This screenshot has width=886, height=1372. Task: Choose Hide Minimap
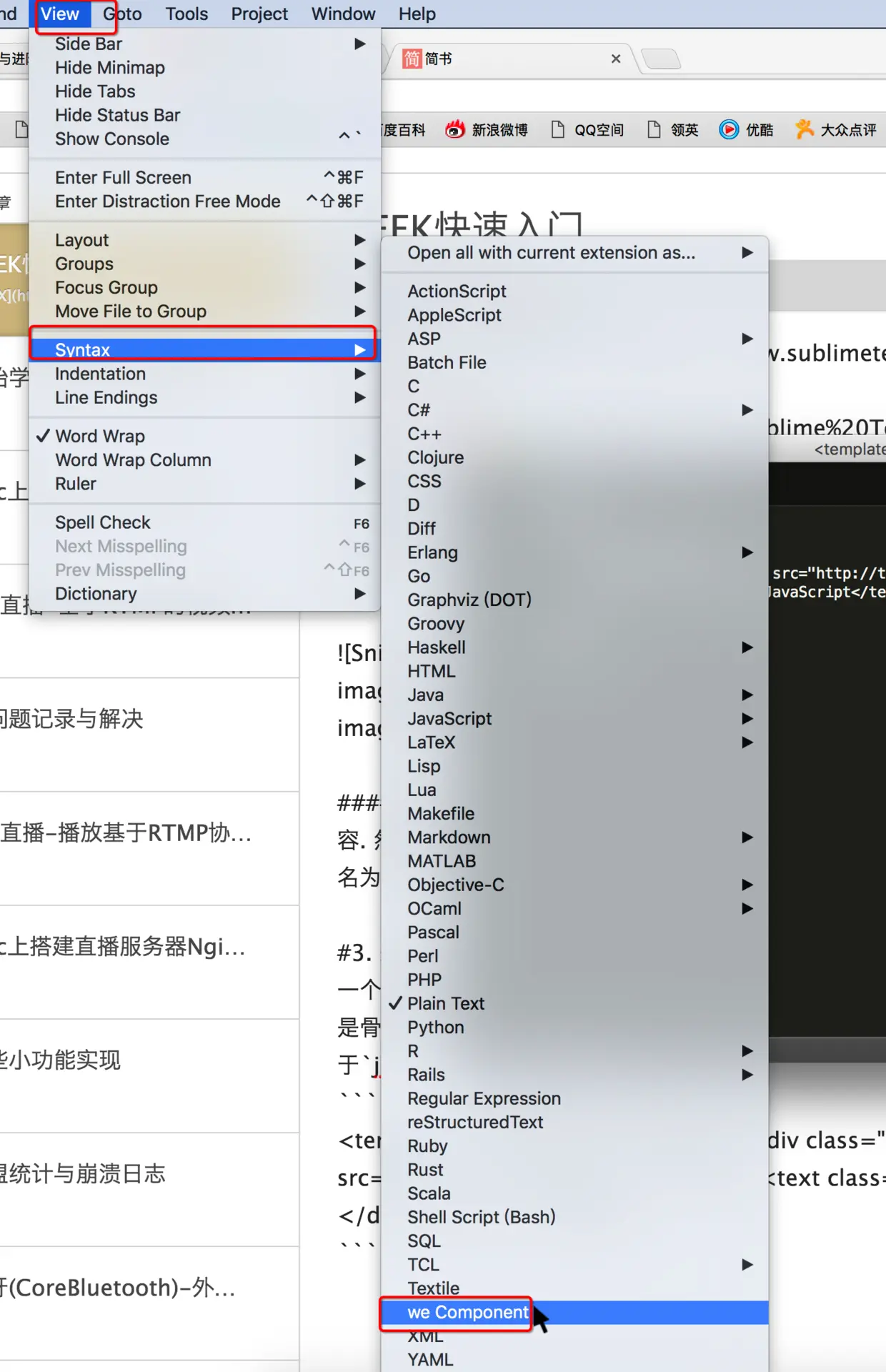coord(204,68)
